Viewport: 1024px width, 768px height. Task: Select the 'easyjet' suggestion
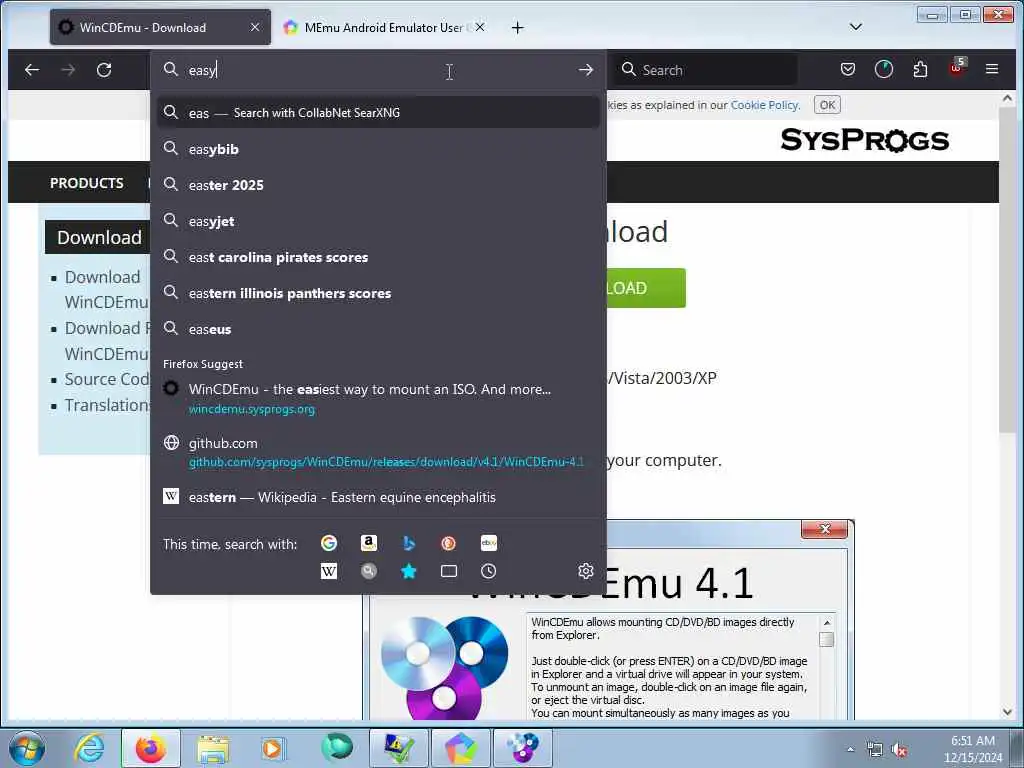click(378, 221)
